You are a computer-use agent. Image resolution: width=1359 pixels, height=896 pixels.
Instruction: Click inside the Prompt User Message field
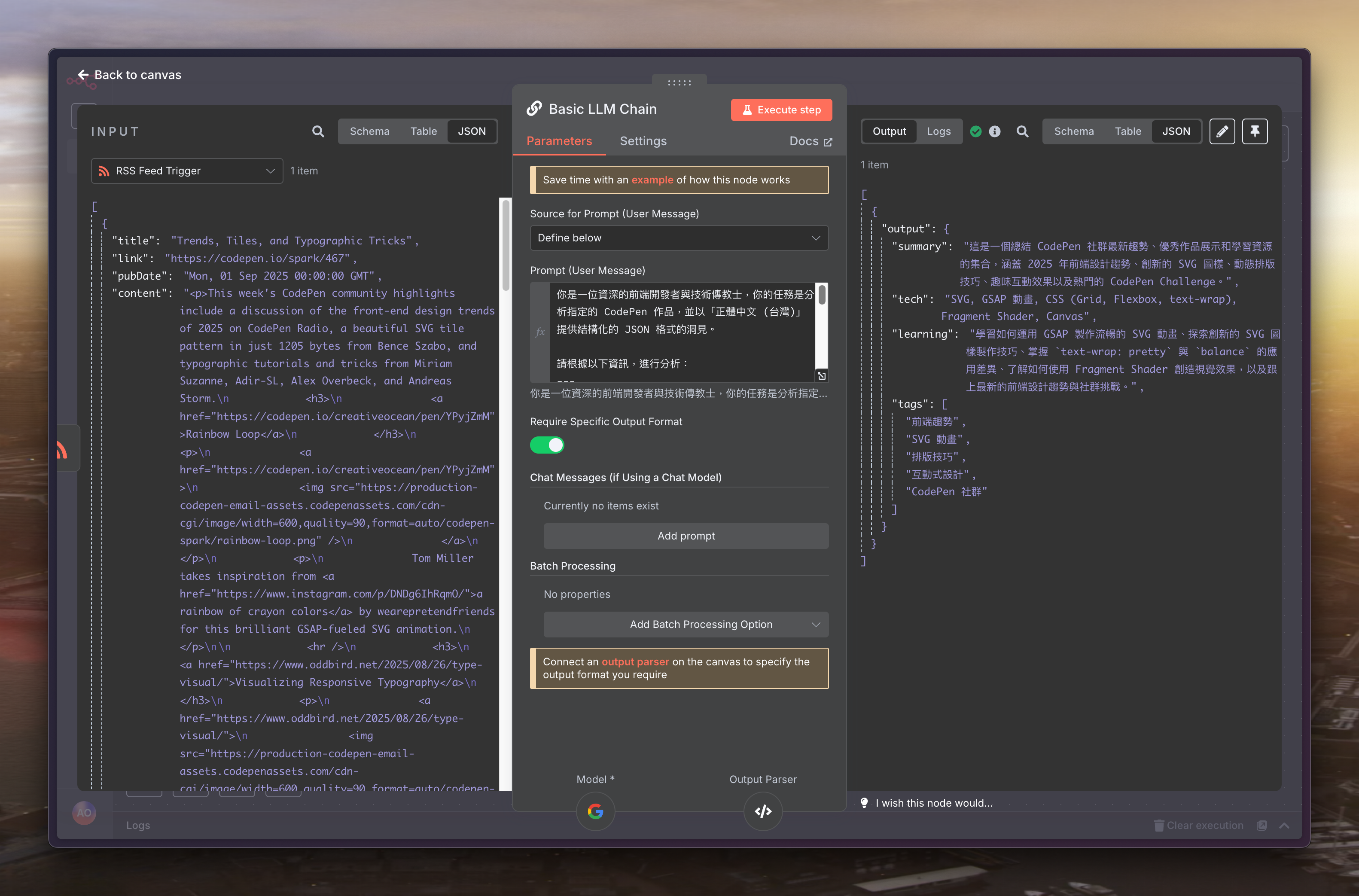tap(680, 332)
